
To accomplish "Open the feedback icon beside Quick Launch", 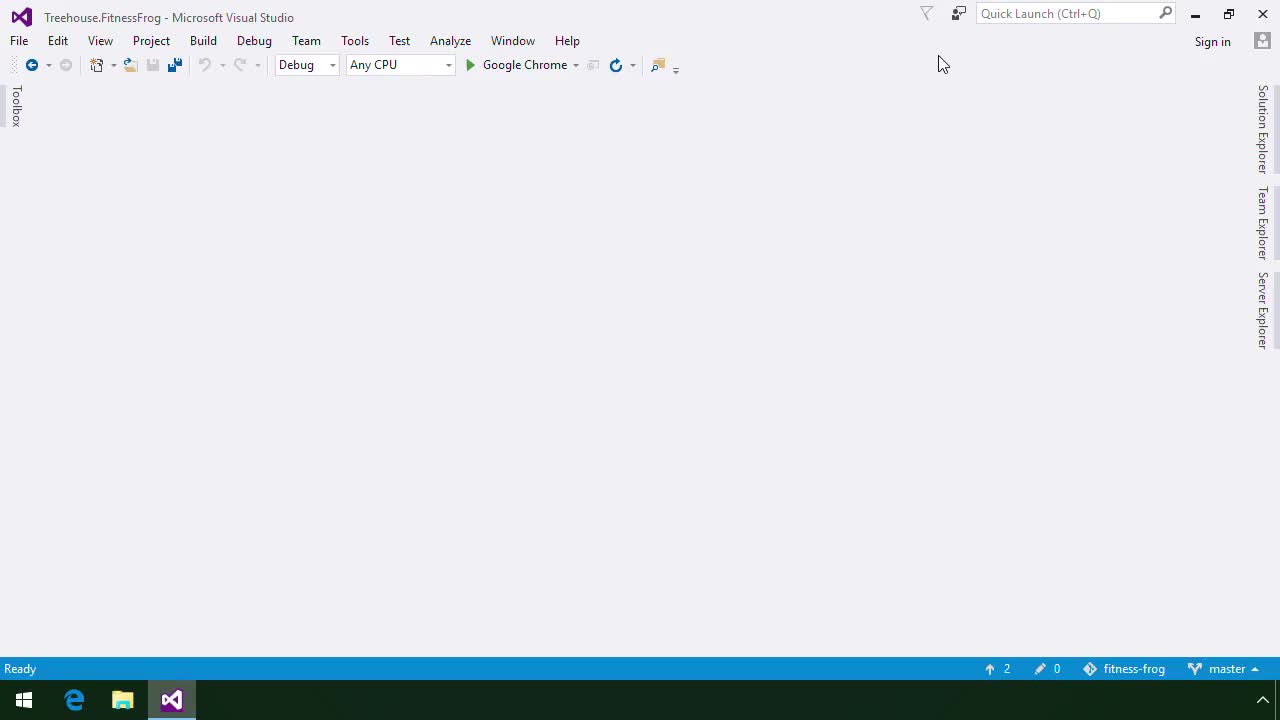I will click(x=958, y=14).
